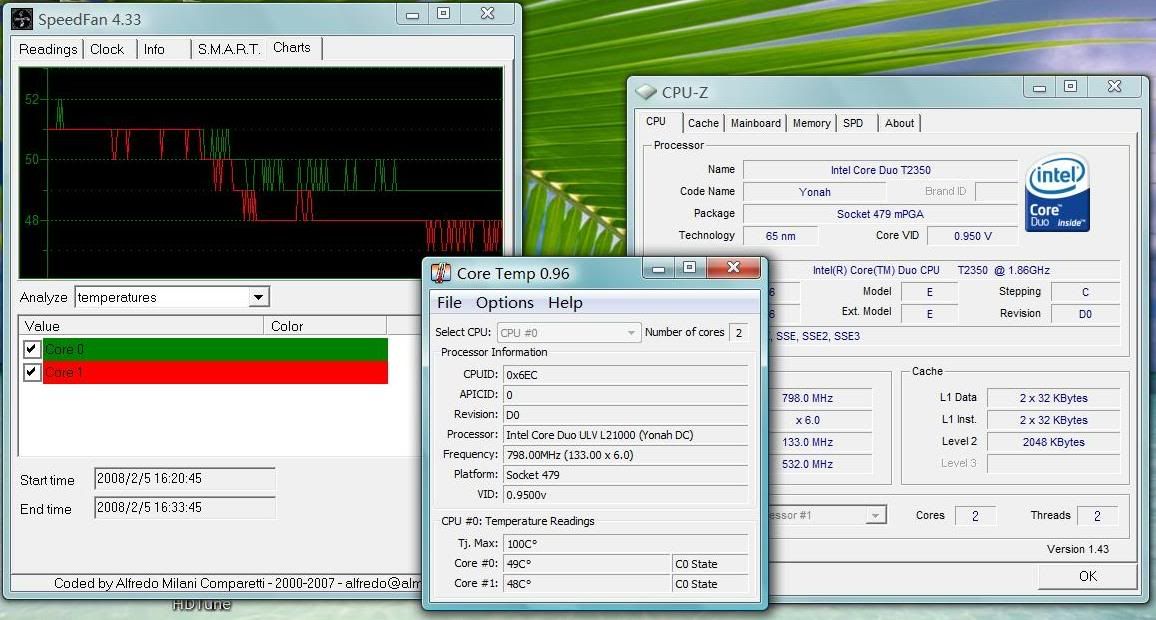Click the Code Name value 'Yonah'
This screenshot has width=1156, height=620.
pos(815,192)
